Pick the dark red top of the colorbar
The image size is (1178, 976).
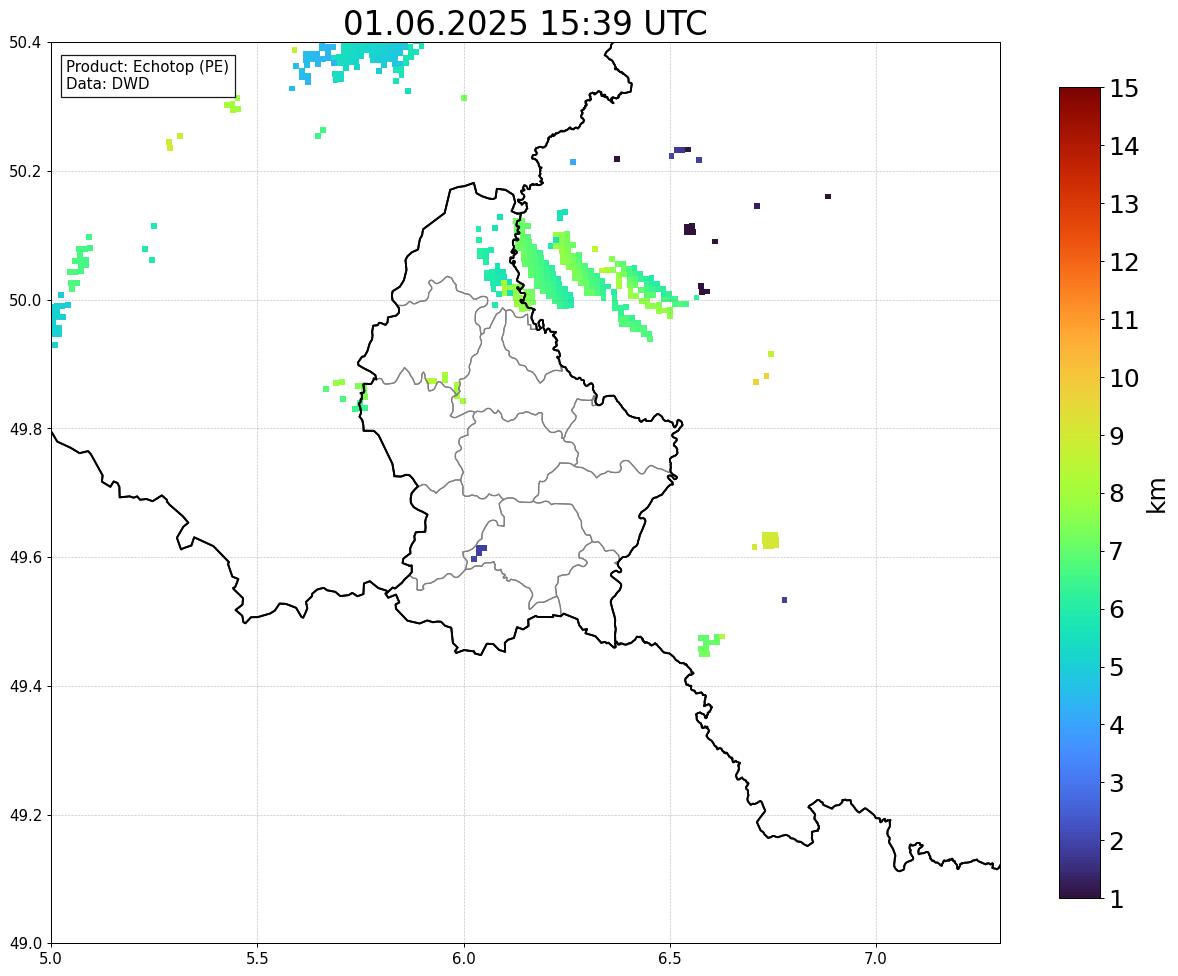coord(1080,94)
